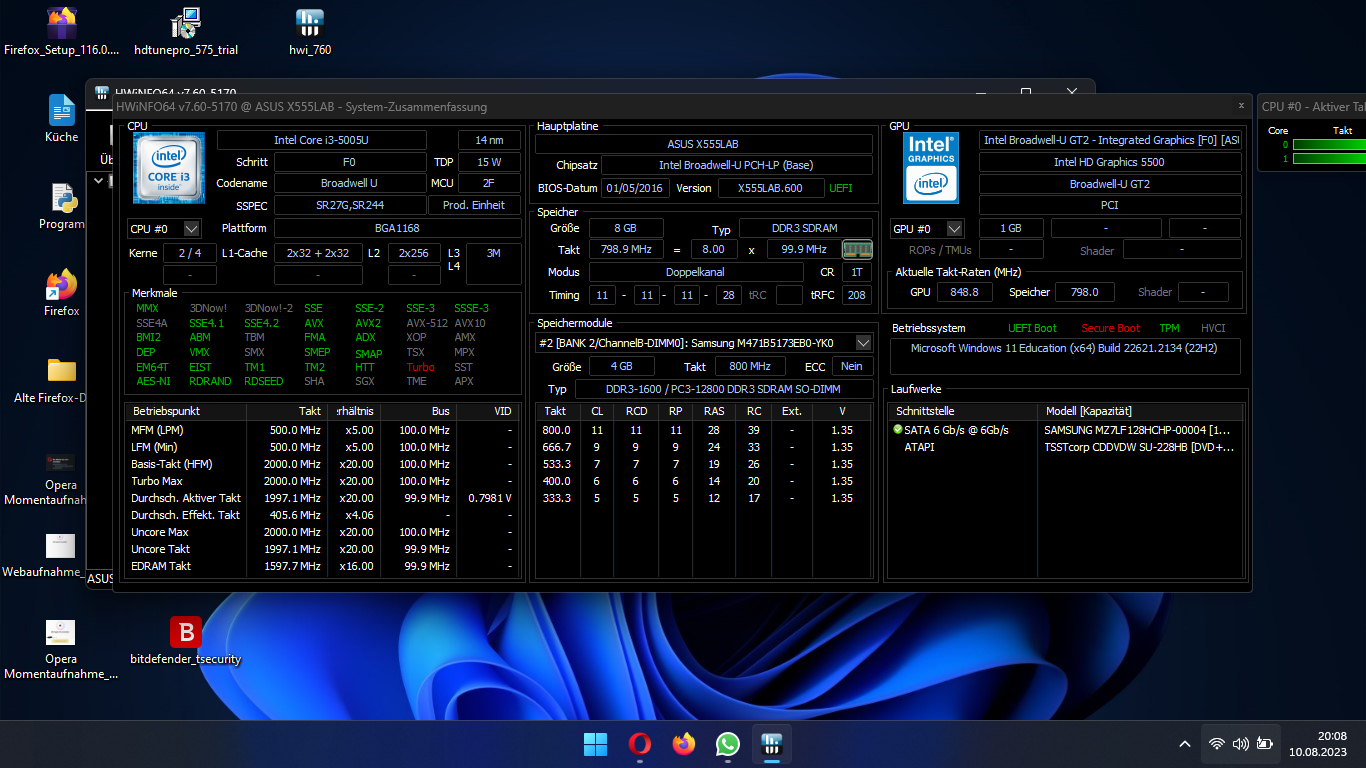Click the 800.0 memory timing row
1366x768 pixels.
704,430
